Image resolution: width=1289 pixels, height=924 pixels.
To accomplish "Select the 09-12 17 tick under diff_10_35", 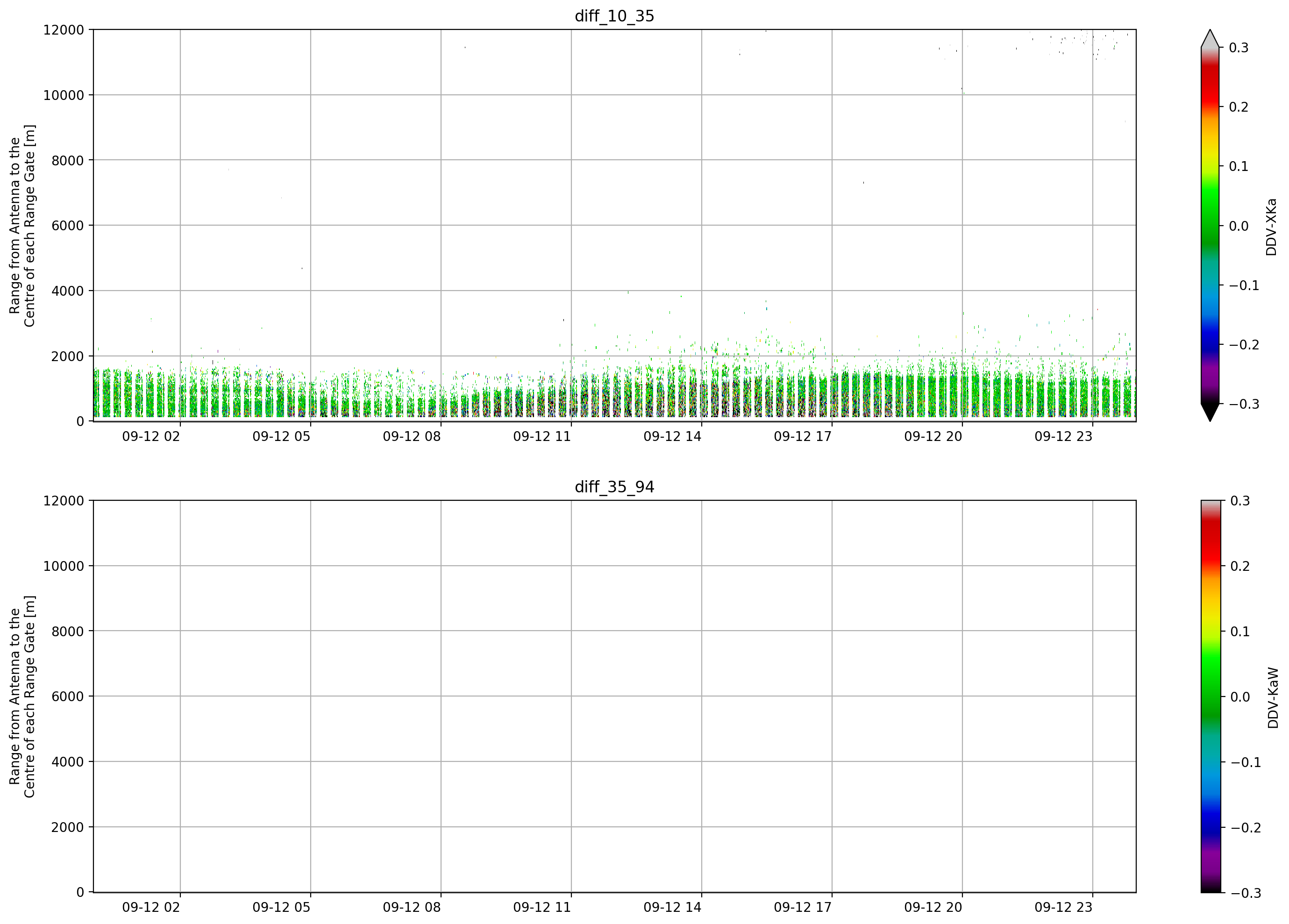I will tap(803, 436).
